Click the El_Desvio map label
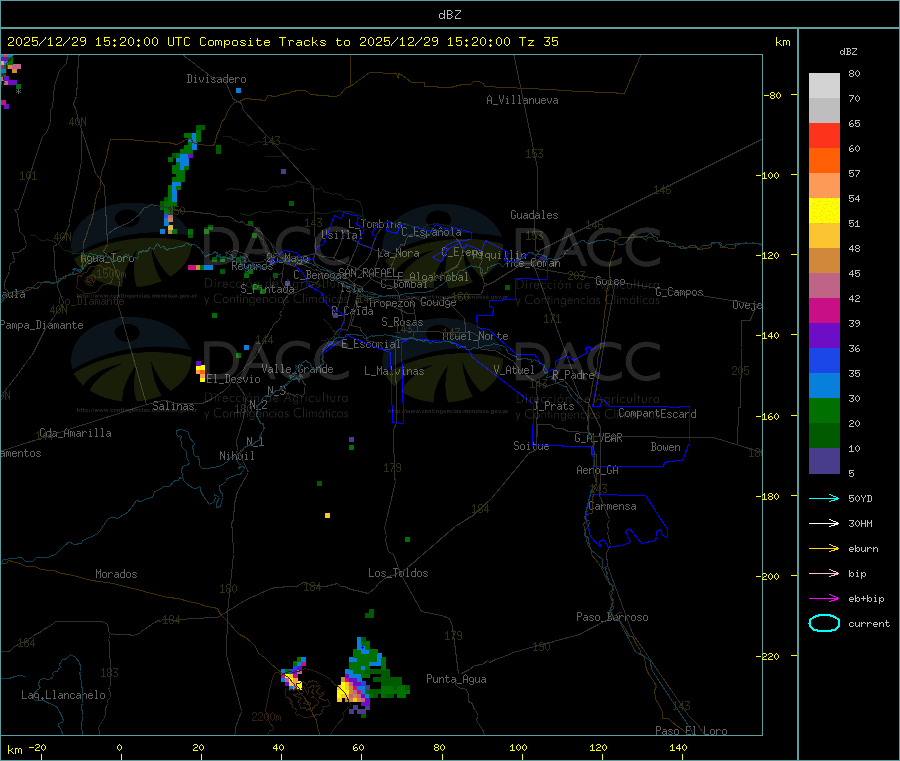This screenshot has width=900, height=761. [x=234, y=379]
